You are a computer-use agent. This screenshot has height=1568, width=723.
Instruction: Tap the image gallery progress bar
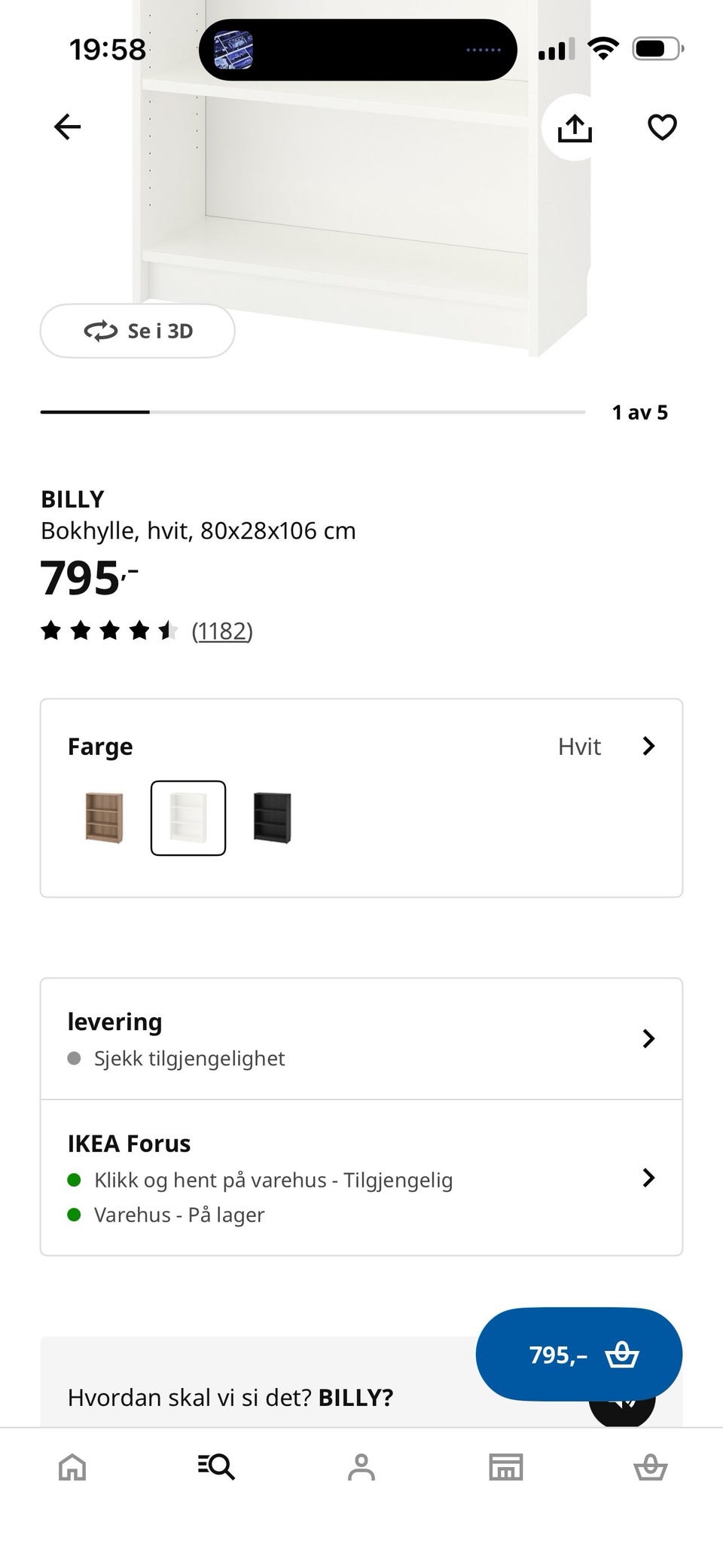click(313, 412)
